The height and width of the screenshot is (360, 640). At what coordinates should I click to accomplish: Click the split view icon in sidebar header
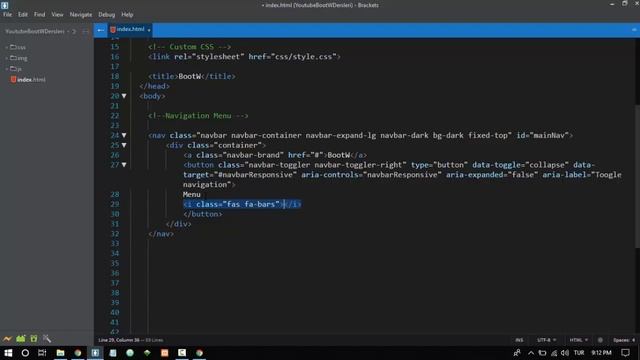(85, 31)
